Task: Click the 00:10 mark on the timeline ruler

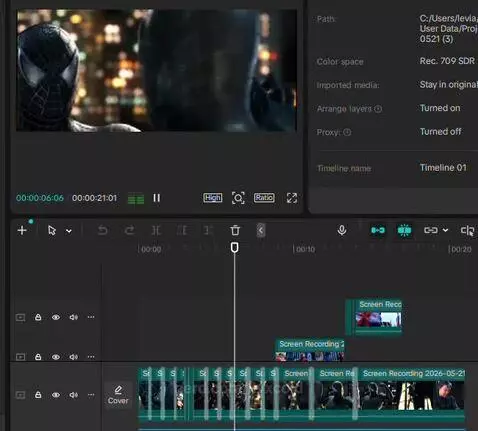Action: tap(305, 249)
